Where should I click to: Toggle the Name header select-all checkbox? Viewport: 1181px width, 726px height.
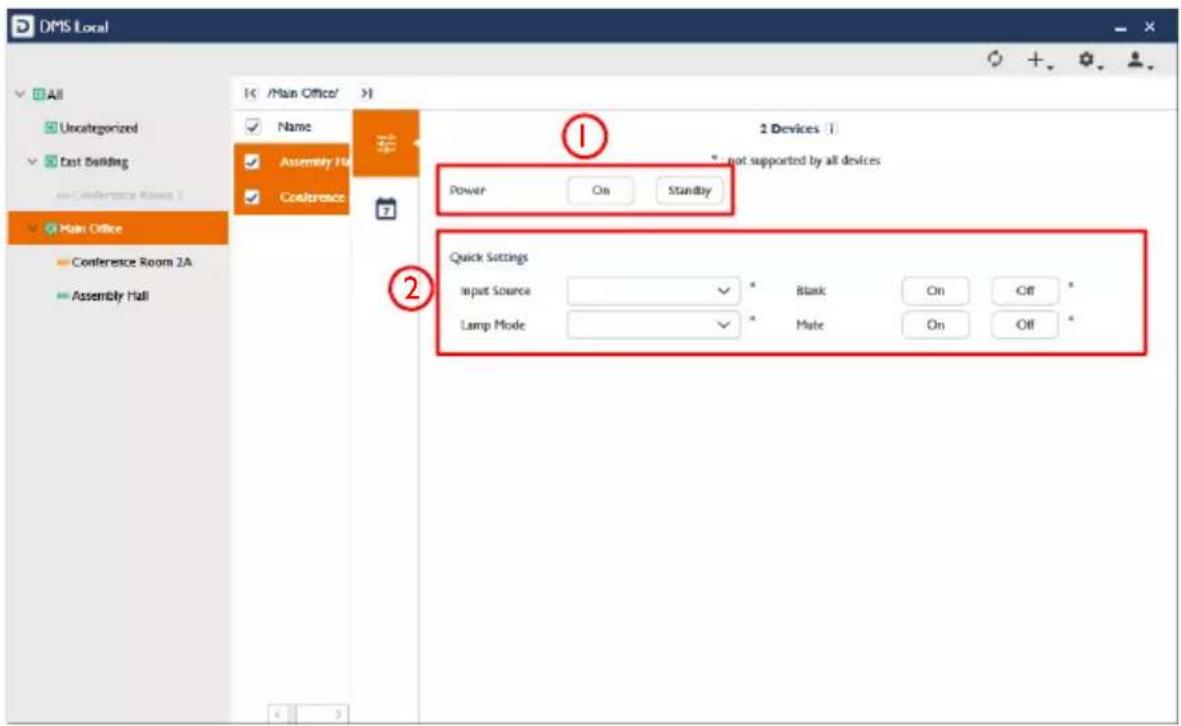253,127
